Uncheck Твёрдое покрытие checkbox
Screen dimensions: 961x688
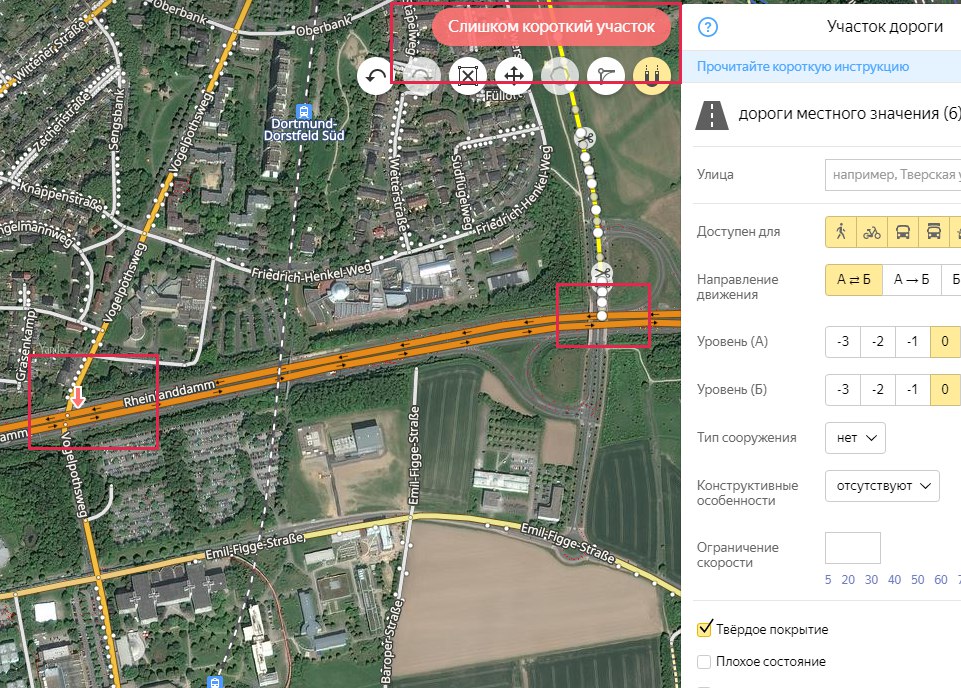(x=704, y=629)
